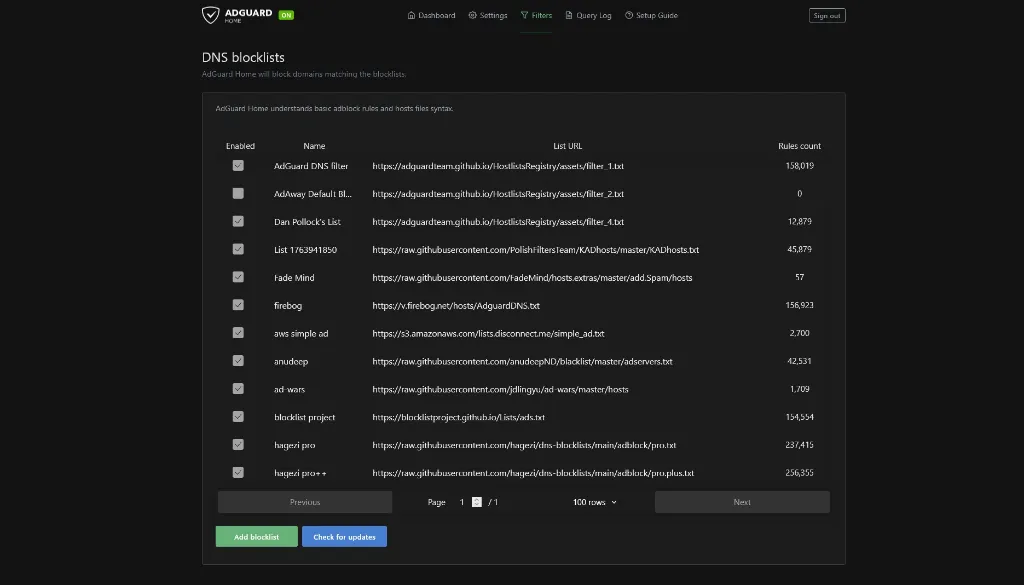
Task: Click the AdGuard Home shield logo
Action: click(x=210, y=14)
